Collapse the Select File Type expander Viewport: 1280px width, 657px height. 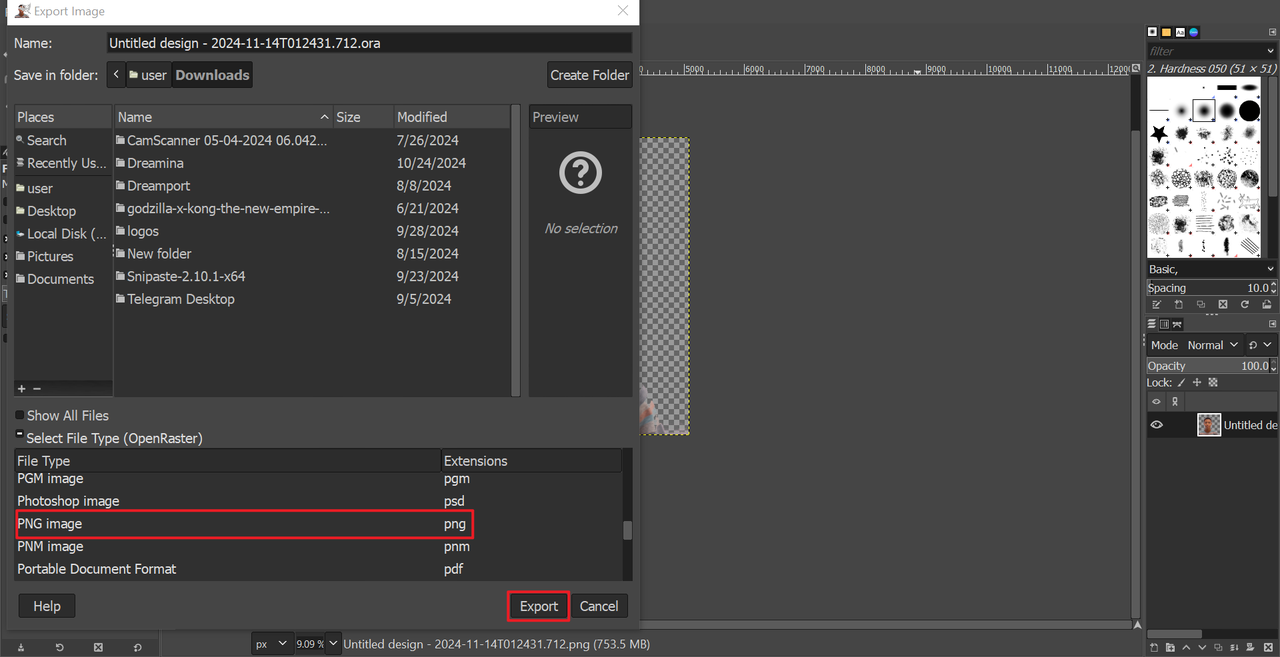pos(20,437)
